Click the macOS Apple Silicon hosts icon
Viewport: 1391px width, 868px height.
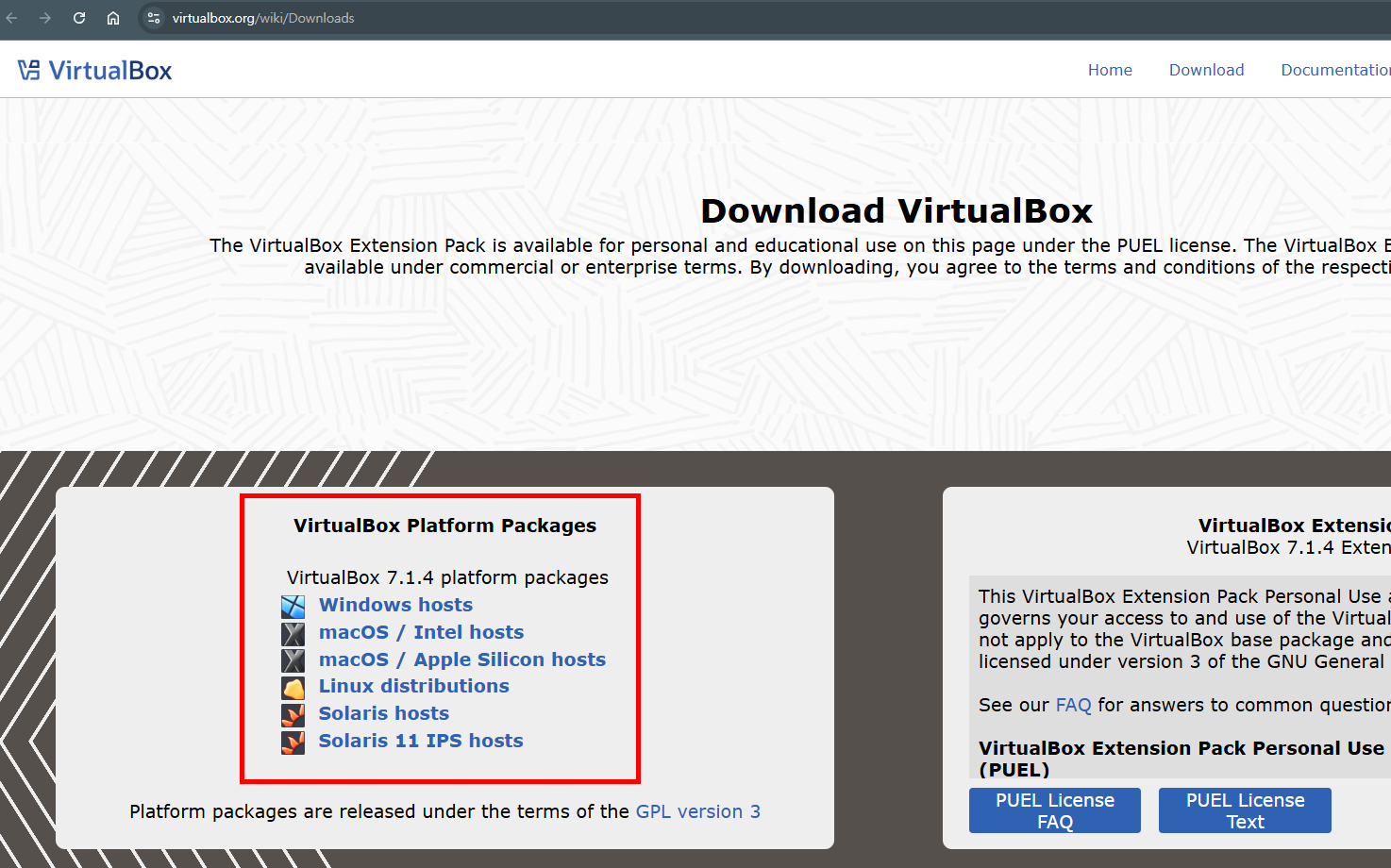coord(293,660)
